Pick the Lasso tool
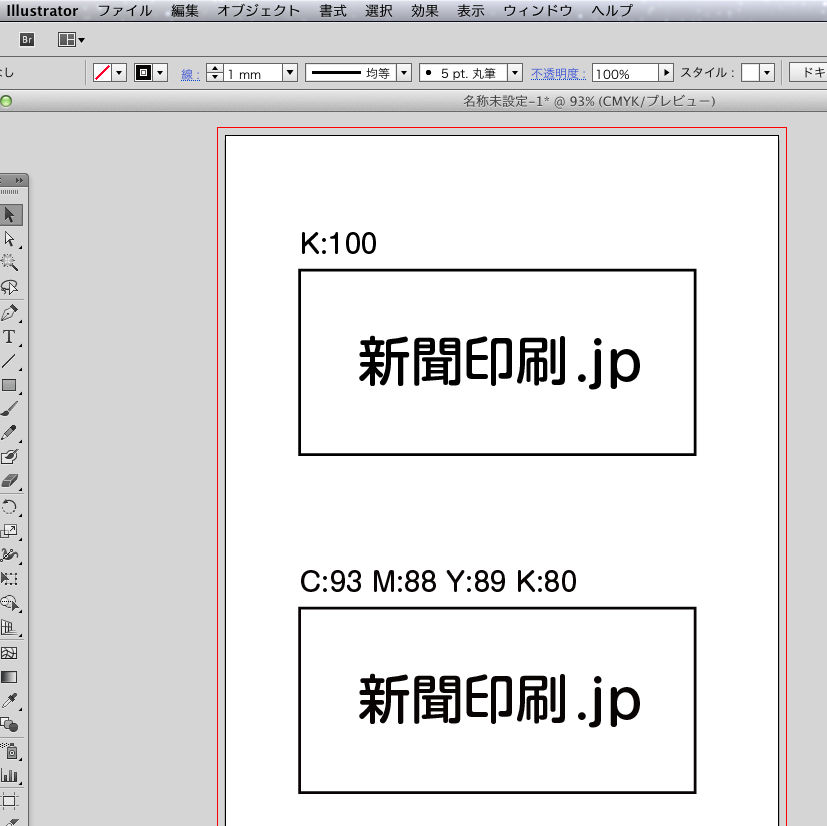Screen dimensions: 827x826 pyautogui.click(x=10, y=286)
